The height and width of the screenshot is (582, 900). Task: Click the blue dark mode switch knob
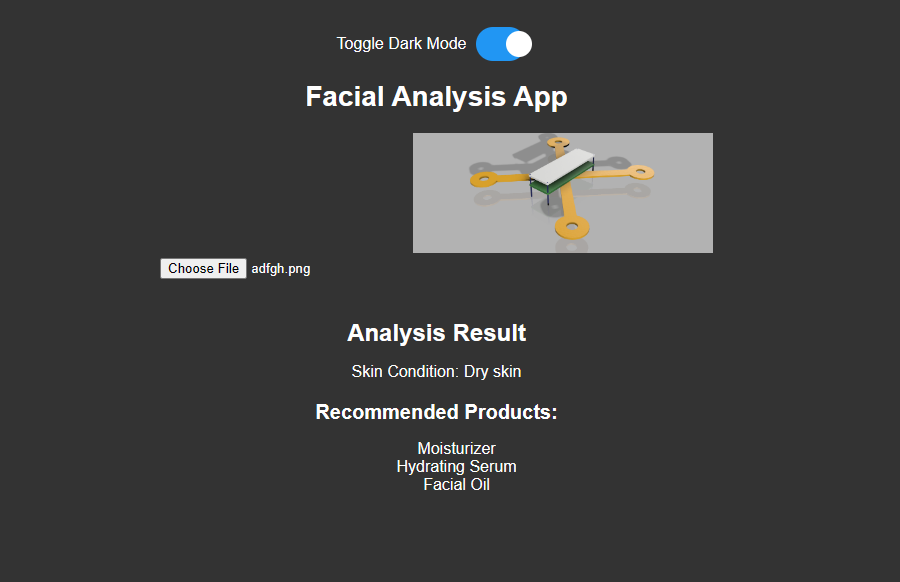pos(515,44)
